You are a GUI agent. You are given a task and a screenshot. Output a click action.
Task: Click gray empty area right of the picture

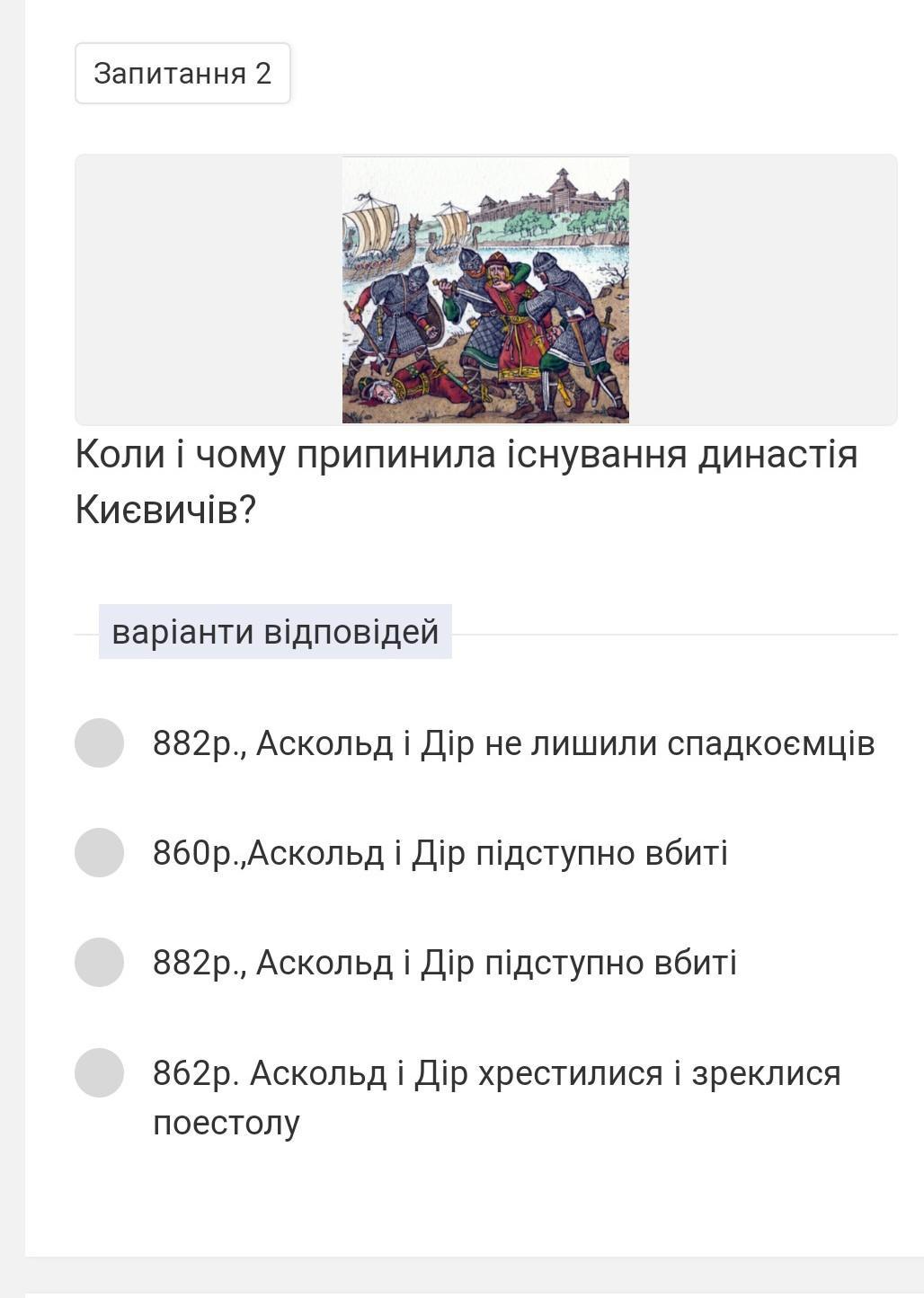(x=762, y=289)
